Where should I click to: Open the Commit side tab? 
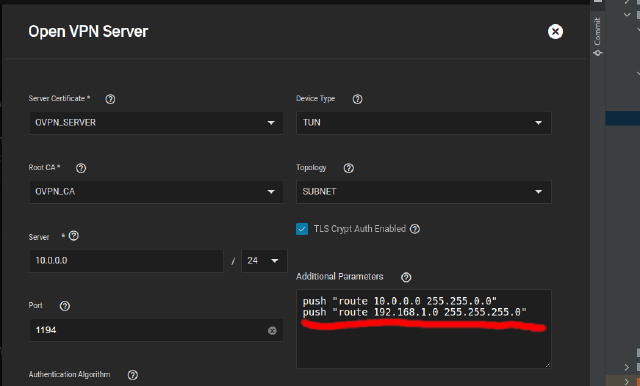pyautogui.click(x=598, y=37)
